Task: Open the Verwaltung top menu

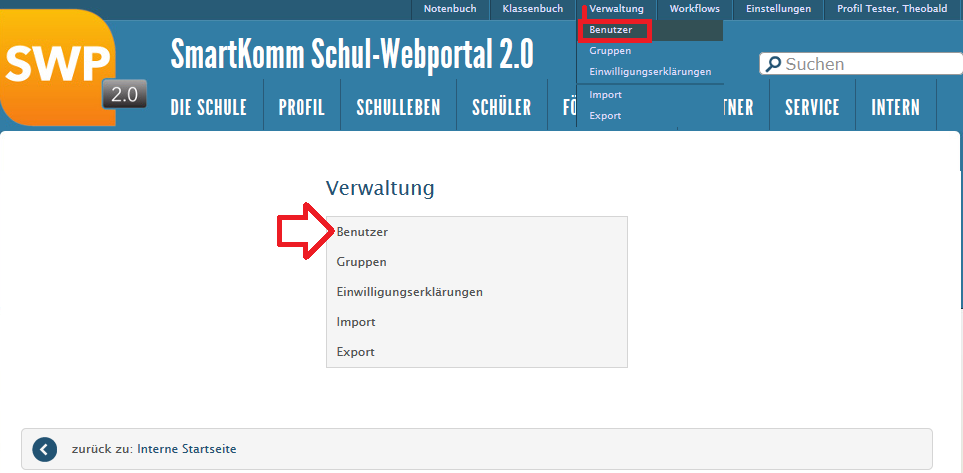Action: pos(616,9)
